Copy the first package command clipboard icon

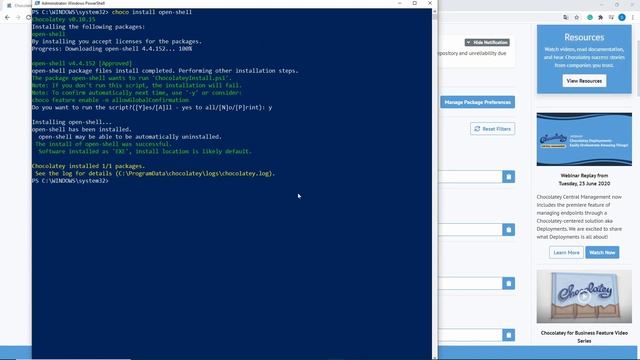point(509,177)
